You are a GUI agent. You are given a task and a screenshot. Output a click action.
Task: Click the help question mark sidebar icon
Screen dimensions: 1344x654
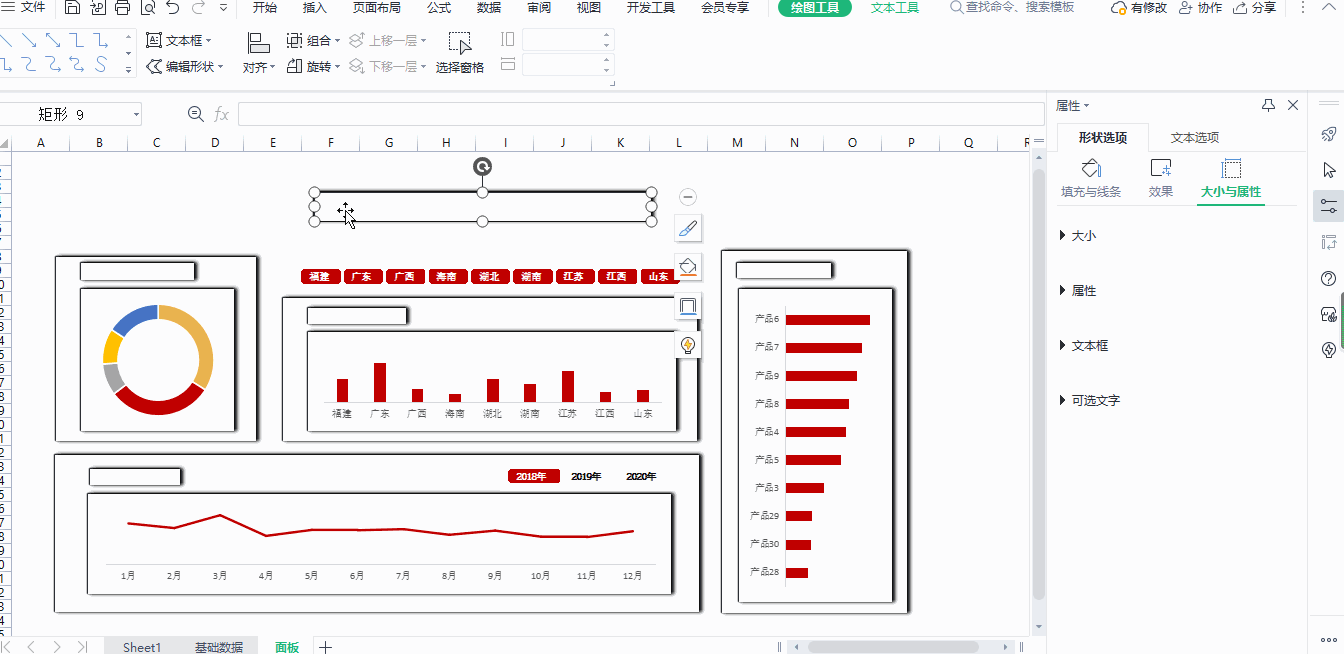1329,278
